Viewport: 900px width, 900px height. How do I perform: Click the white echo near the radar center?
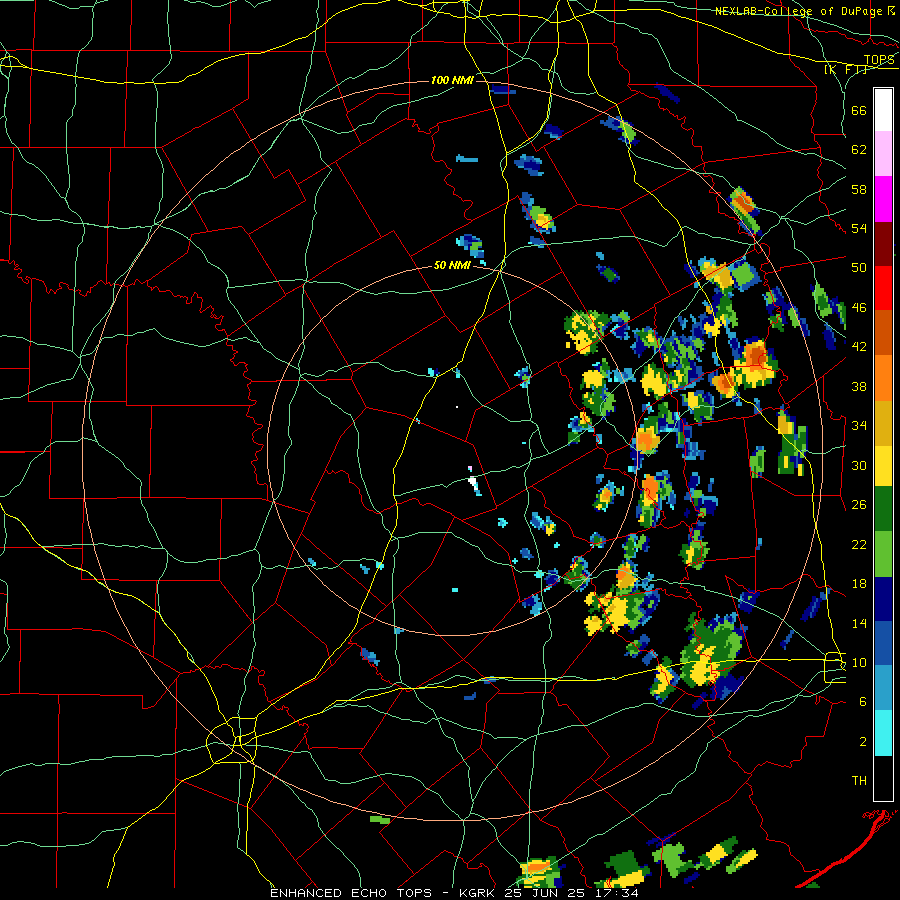(x=474, y=484)
